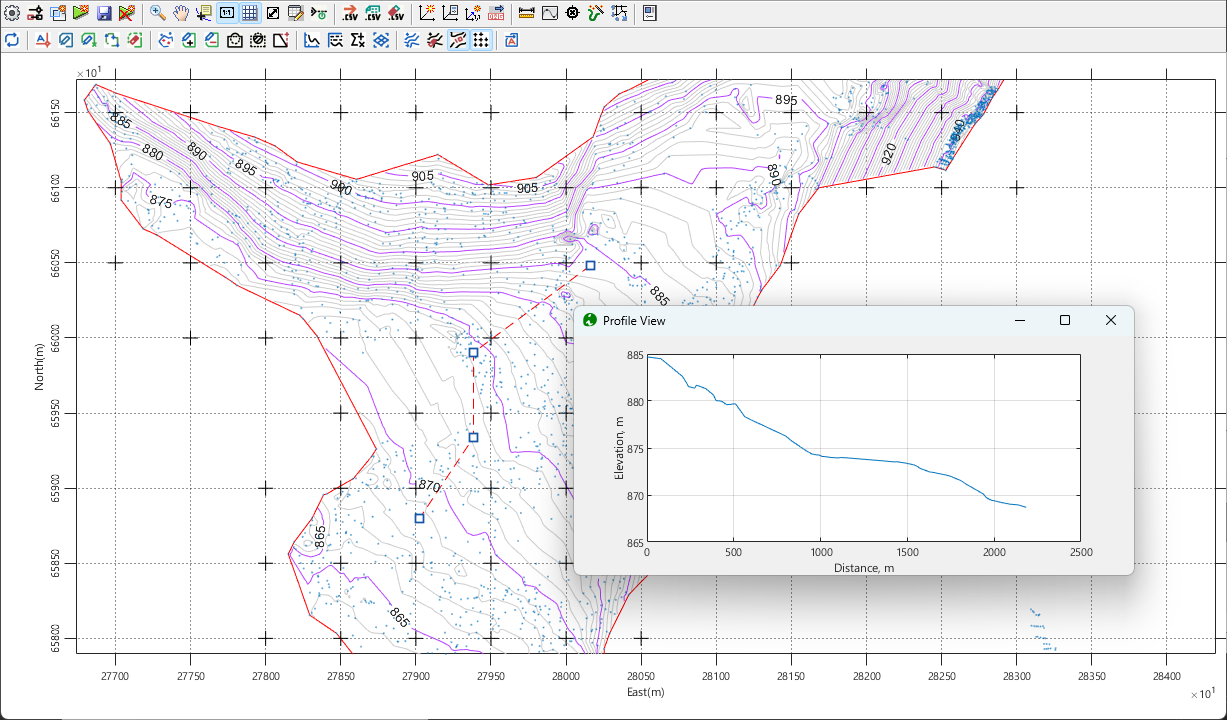Select the ruler measure distance tool
Viewport: 1227px width, 720px height.
click(x=527, y=13)
